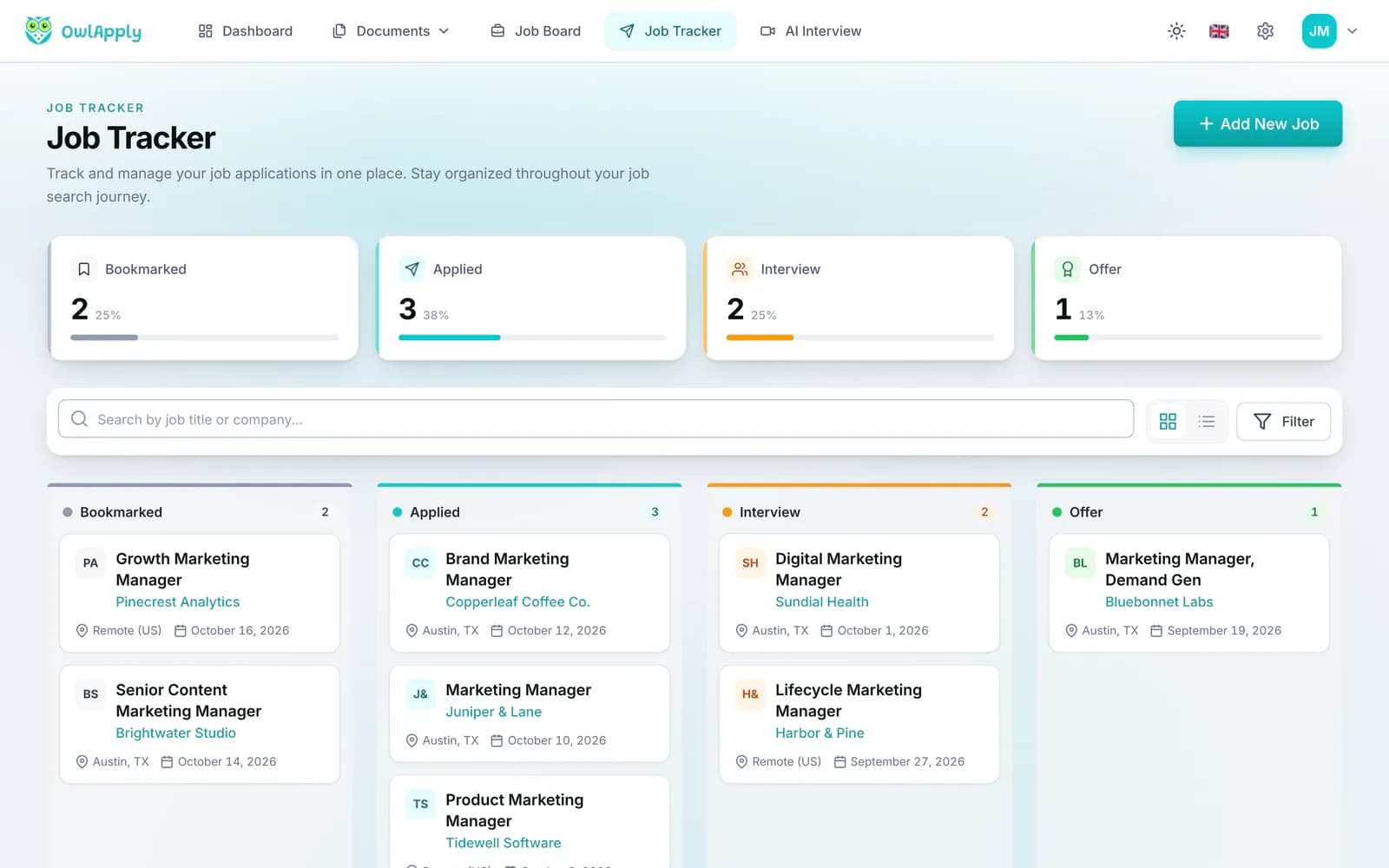Open the Job Board tab
Screen dimensions: 1389x868
pos(536,31)
